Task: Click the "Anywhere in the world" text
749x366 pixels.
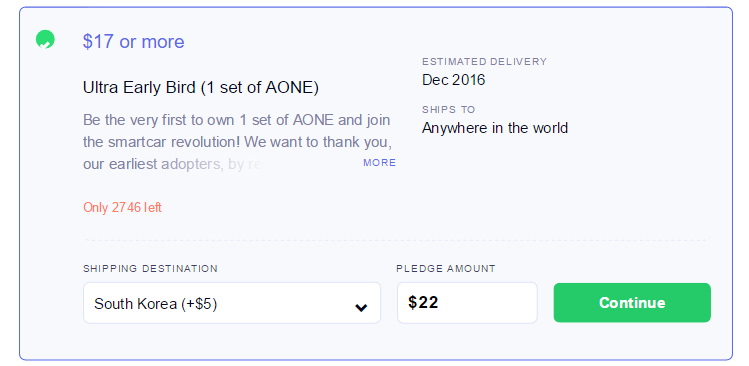Action: (x=495, y=128)
